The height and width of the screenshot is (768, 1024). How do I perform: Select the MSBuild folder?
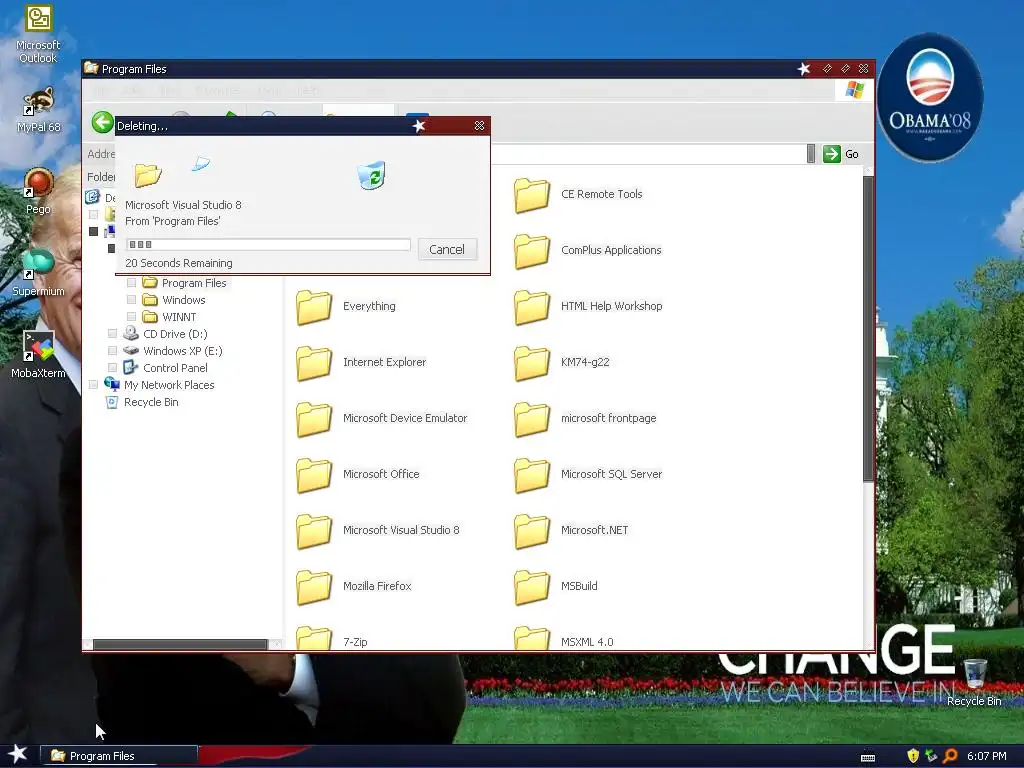tap(555, 587)
